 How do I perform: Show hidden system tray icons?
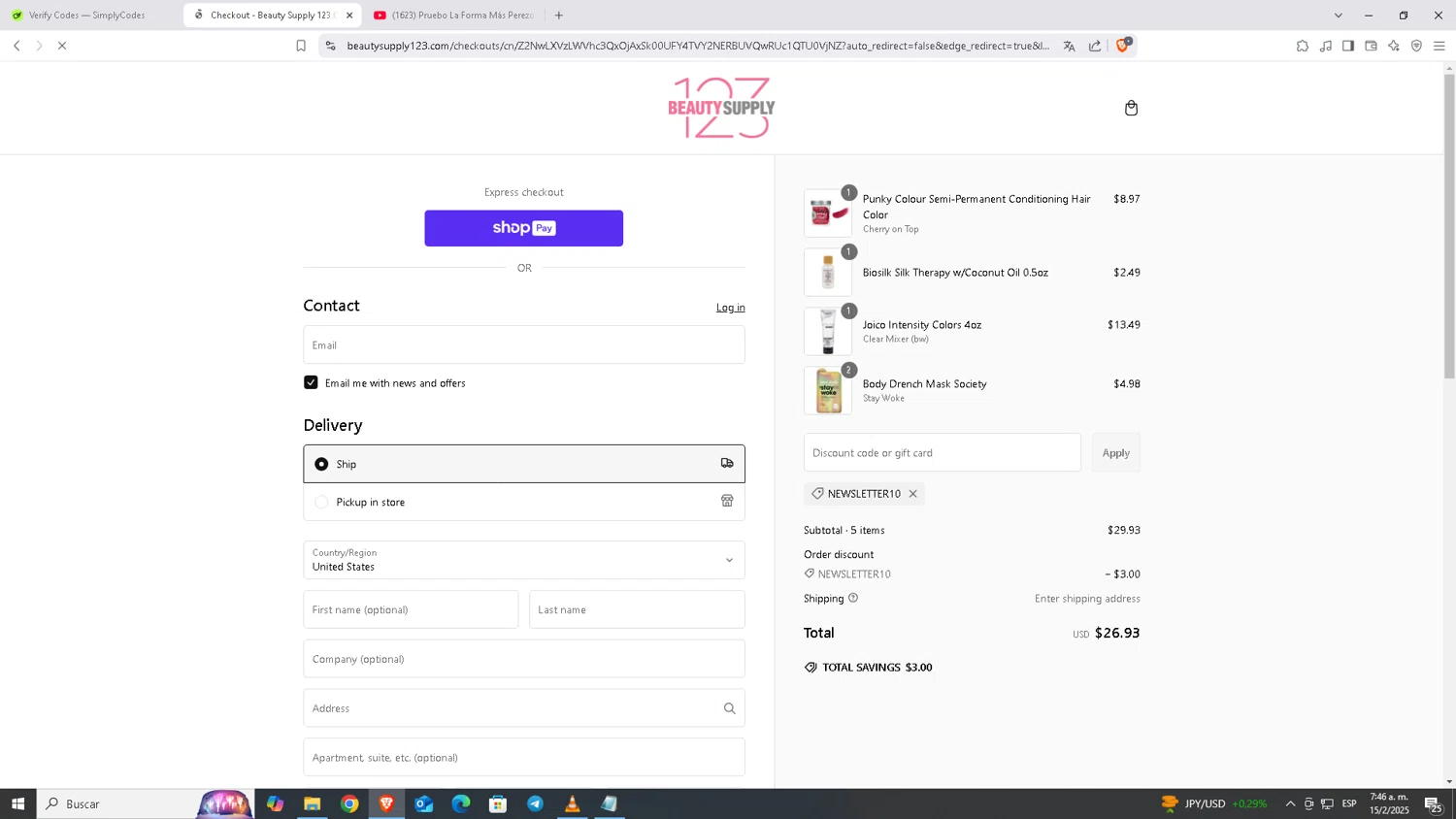(1290, 803)
